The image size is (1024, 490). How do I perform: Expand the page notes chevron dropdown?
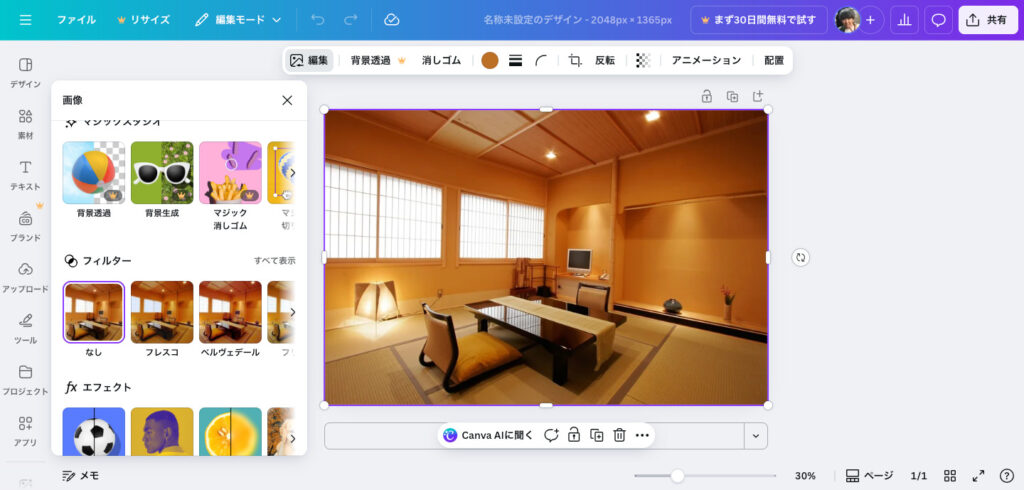tap(757, 435)
